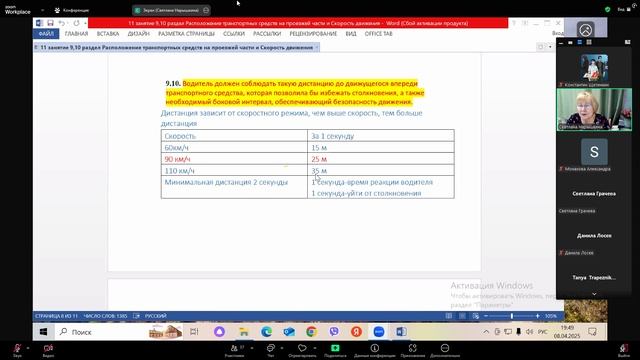The image size is (640, 360).
Task: Click the proofing check icon in status bar
Action: tap(136, 316)
